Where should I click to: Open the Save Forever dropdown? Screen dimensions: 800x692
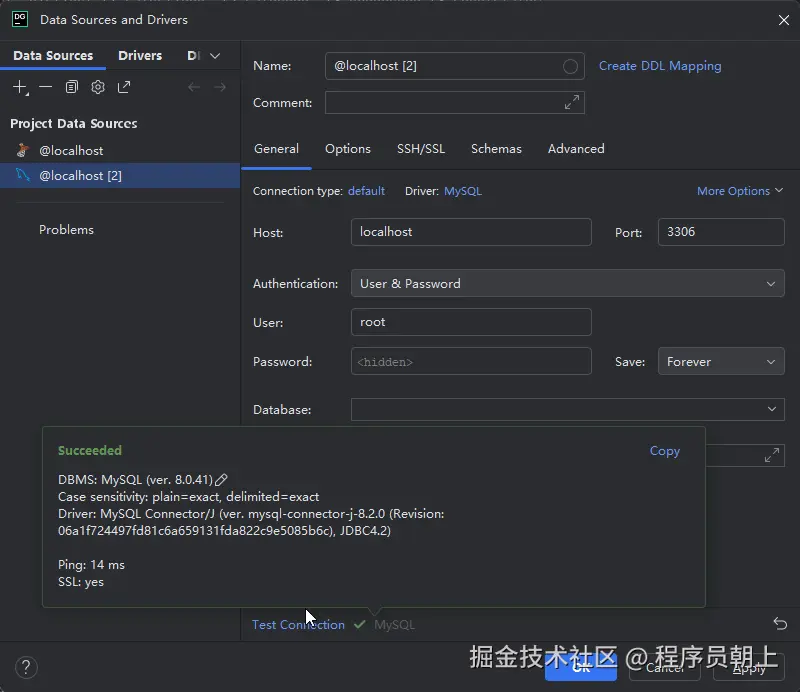pyautogui.click(x=721, y=361)
